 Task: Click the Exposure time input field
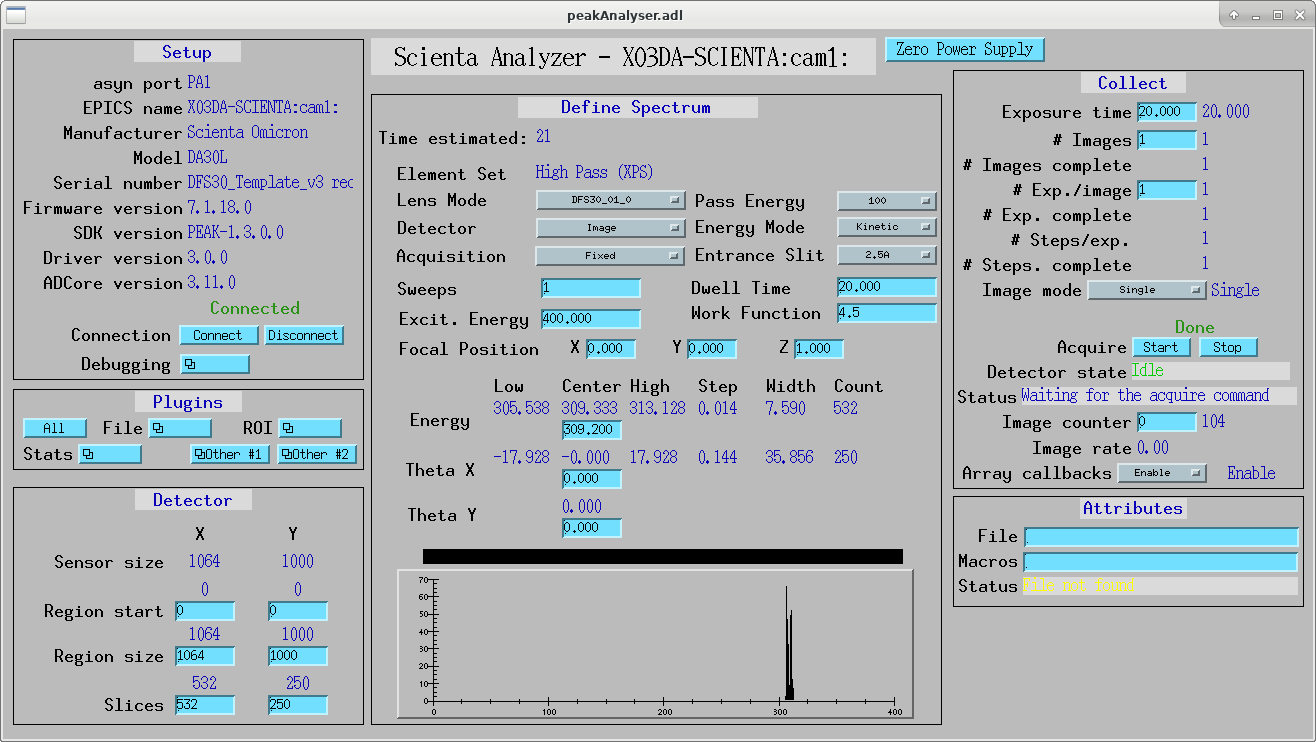pyautogui.click(x=1167, y=112)
